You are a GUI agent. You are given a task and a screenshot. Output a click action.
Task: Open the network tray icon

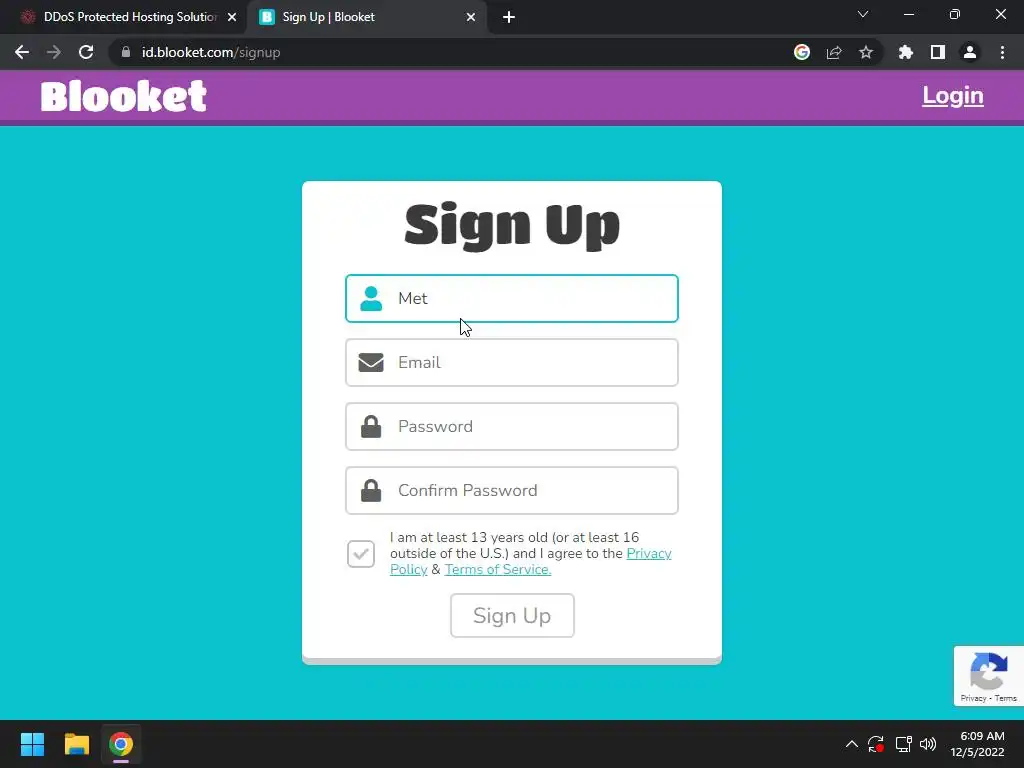coord(903,744)
